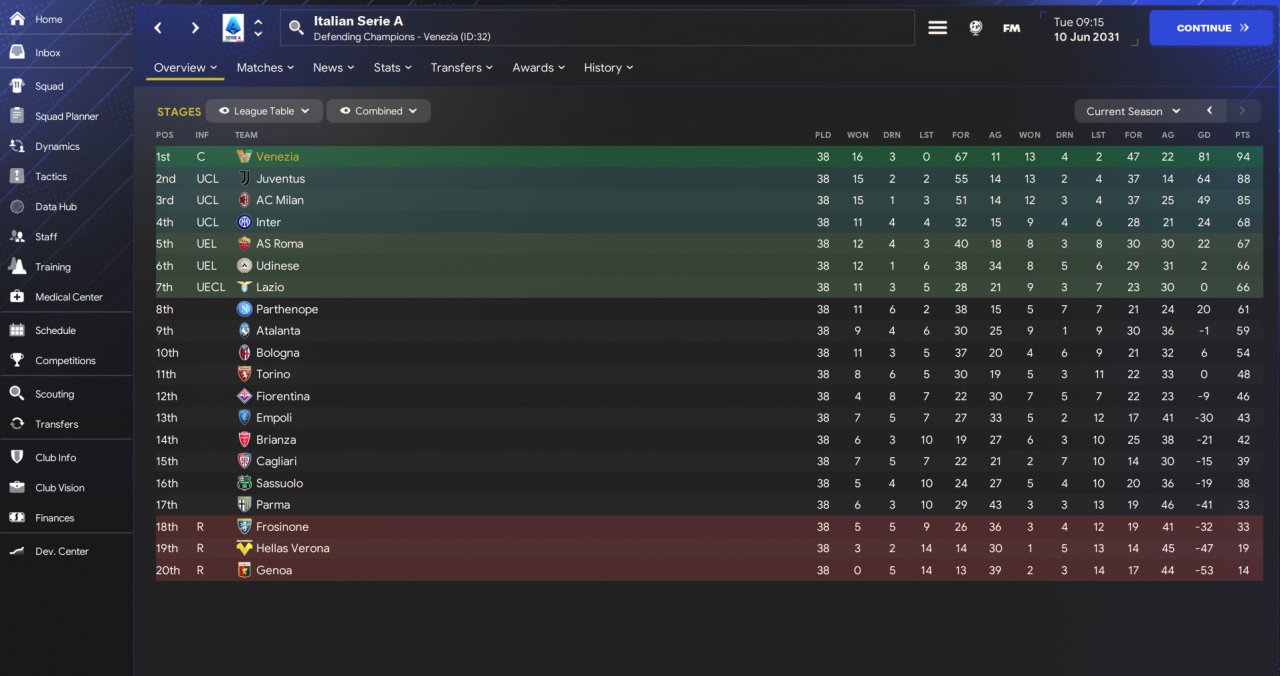Expand the League Table view dropdown
1280x676 pixels.
265,111
